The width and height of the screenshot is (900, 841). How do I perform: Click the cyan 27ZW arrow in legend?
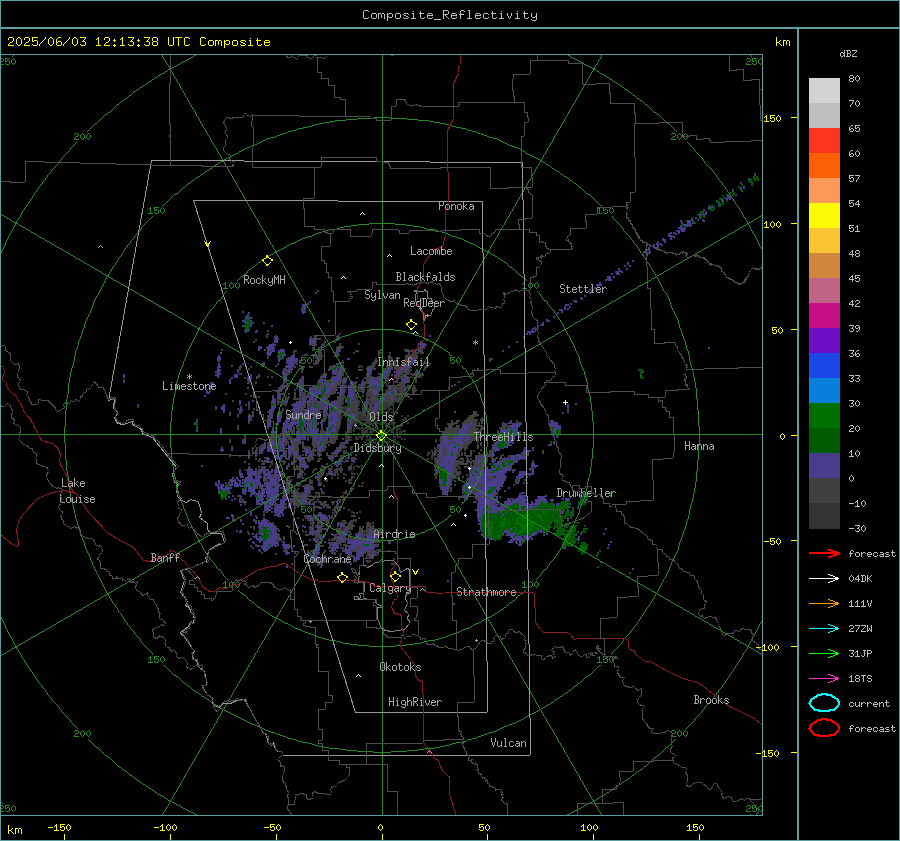click(x=824, y=629)
